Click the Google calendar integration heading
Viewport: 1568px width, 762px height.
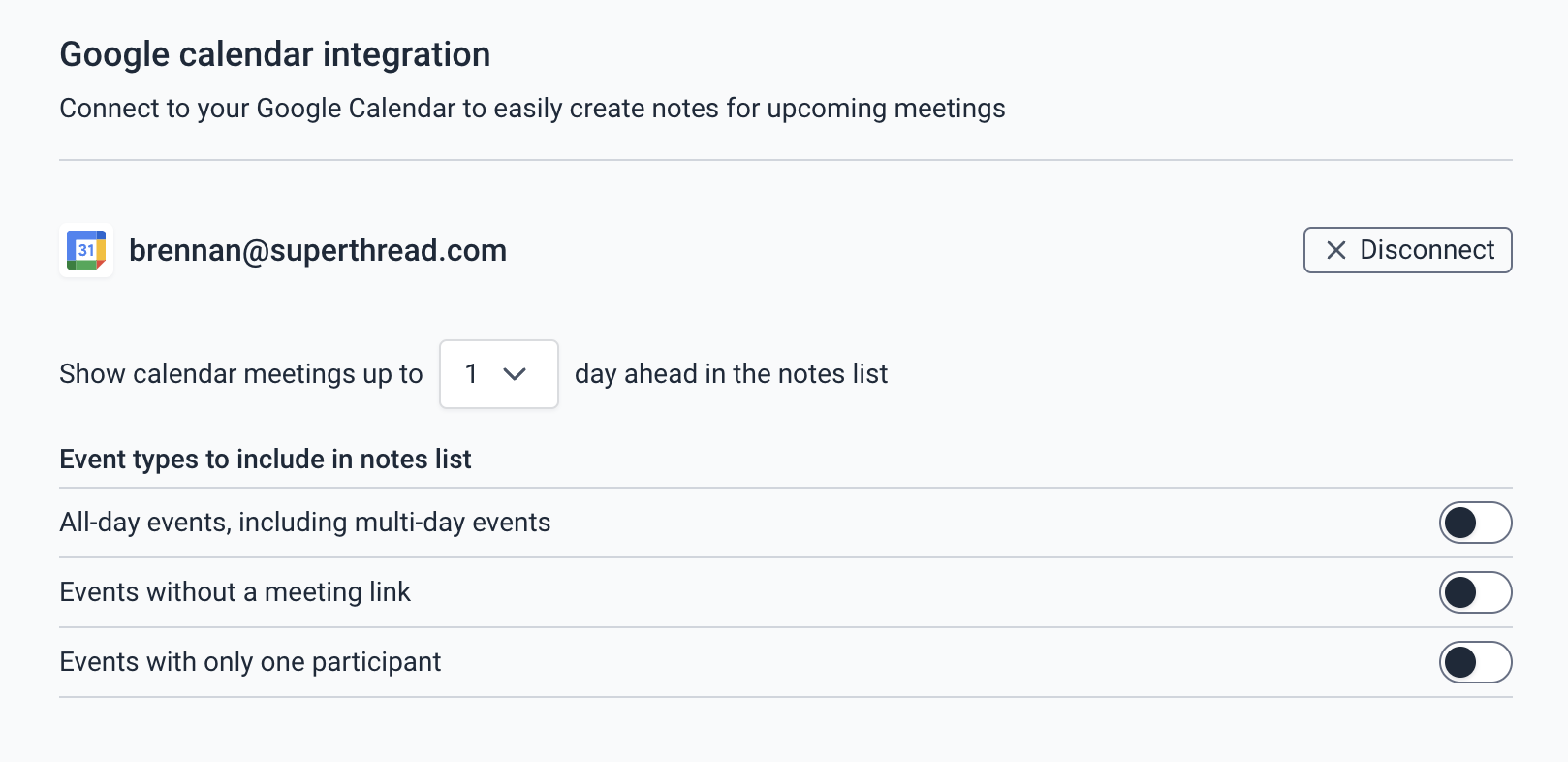(x=275, y=54)
